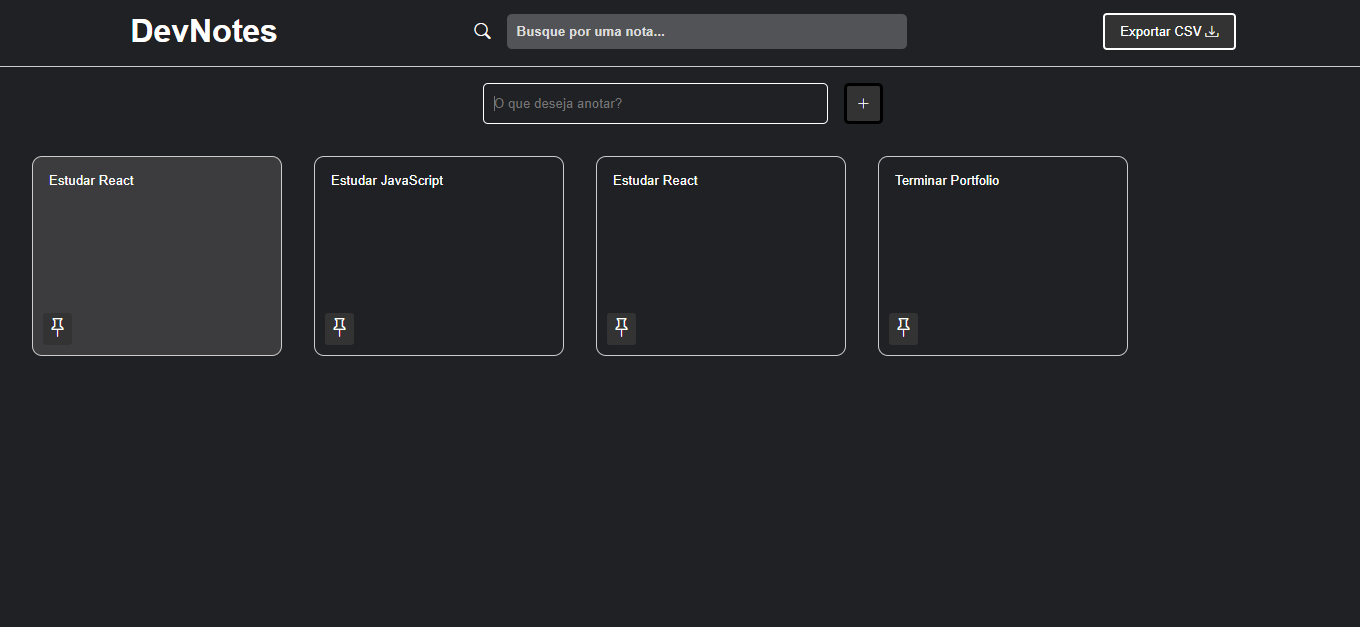Click the 'Estudar JavaScript' title text
Screen dimensions: 1360x627
point(387,180)
